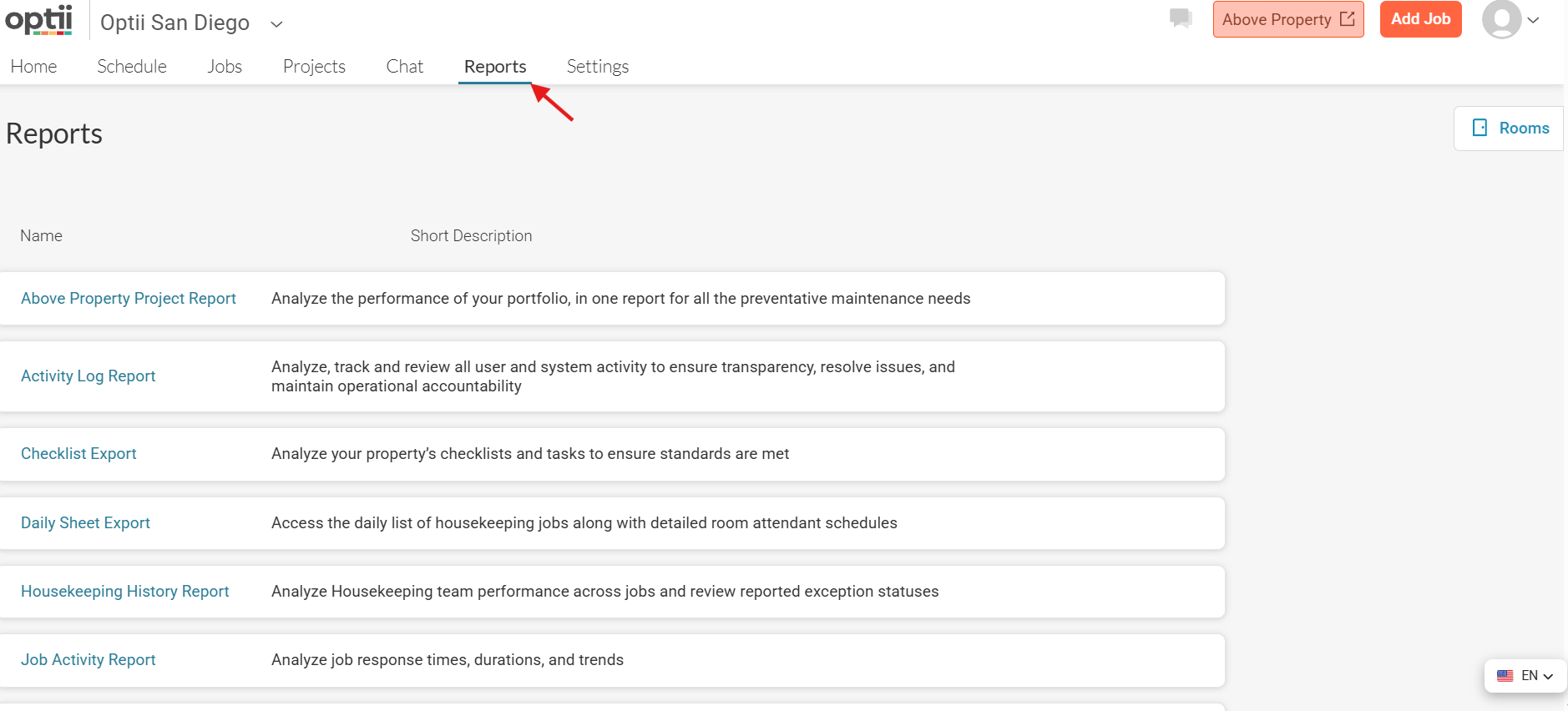The height and width of the screenshot is (711, 1568).
Task: Click the description 'Analyze, track and review all user'
Action: pyautogui.click(x=613, y=376)
